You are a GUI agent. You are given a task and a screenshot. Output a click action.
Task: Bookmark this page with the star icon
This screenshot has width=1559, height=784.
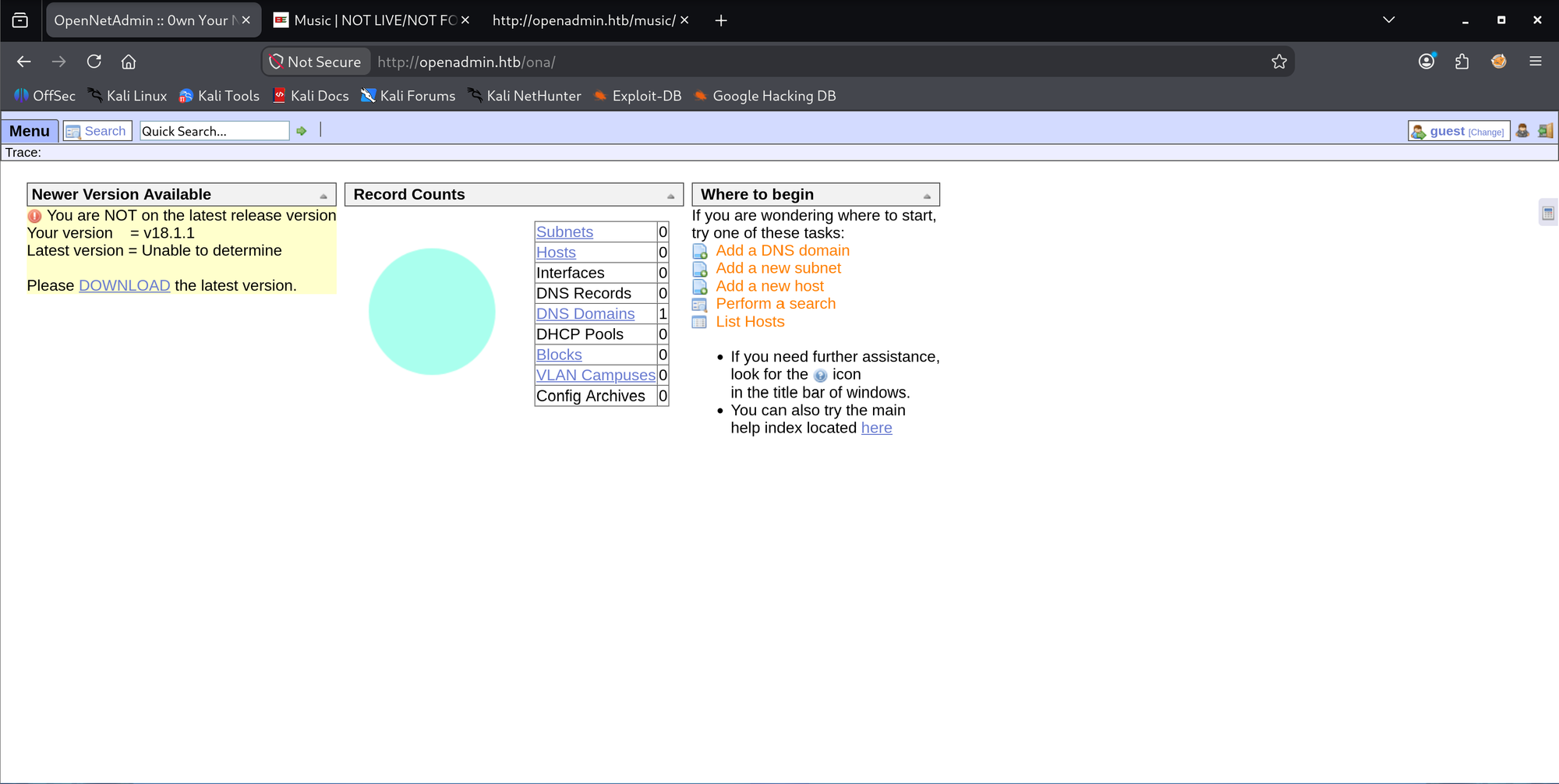click(1279, 62)
